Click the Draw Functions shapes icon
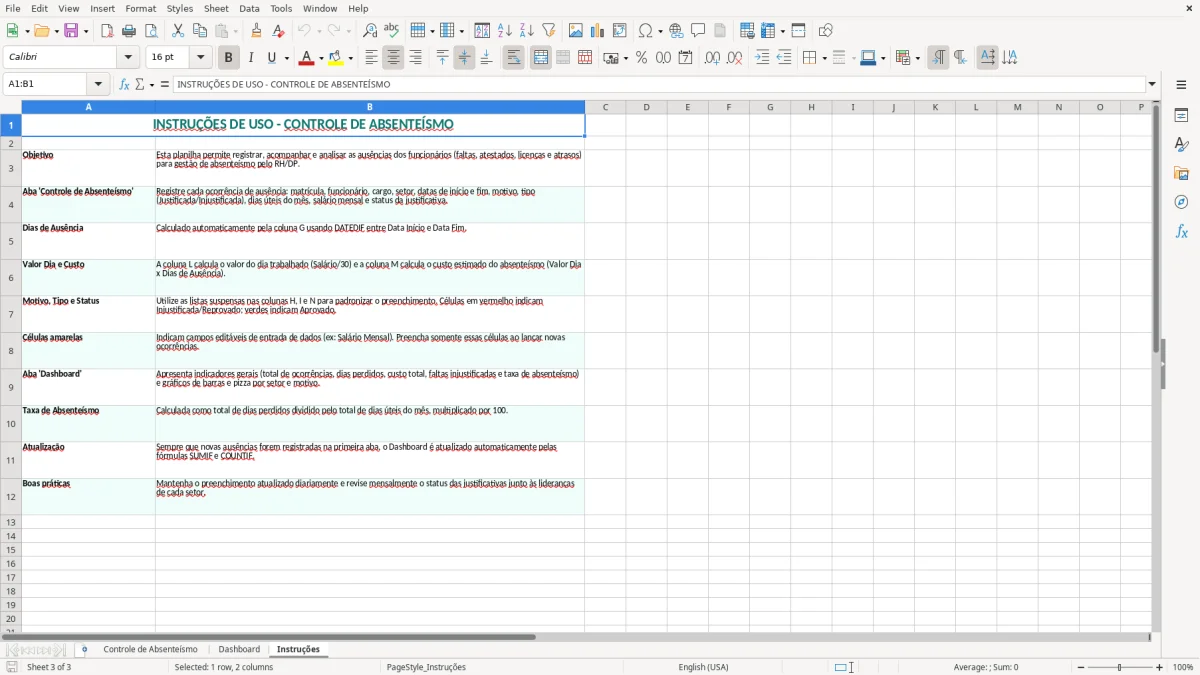 point(826,31)
